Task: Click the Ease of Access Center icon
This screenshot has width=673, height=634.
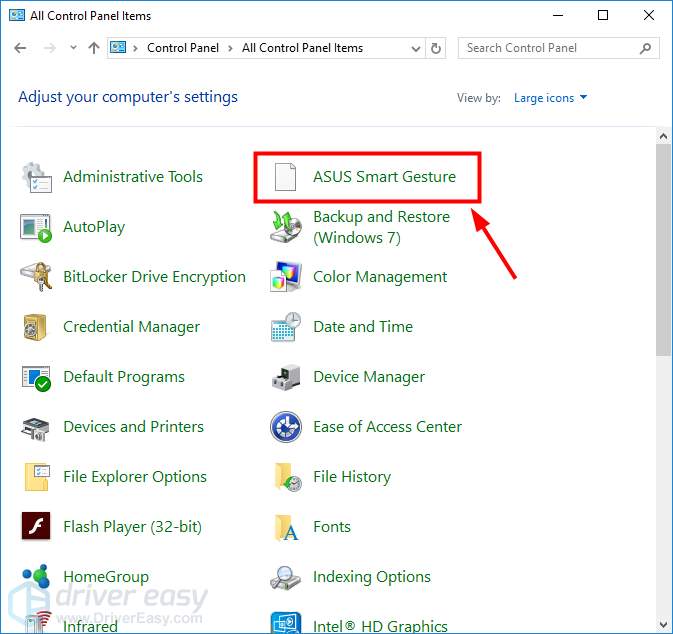Action: (x=286, y=427)
